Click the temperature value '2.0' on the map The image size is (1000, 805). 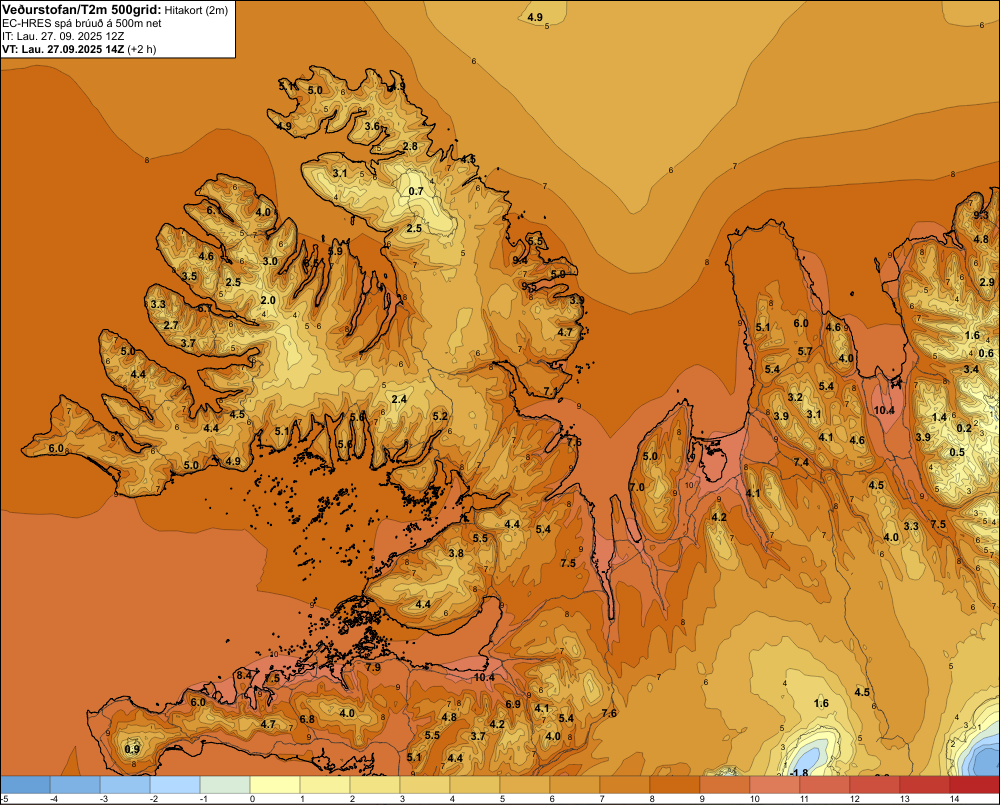pyautogui.click(x=268, y=300)
